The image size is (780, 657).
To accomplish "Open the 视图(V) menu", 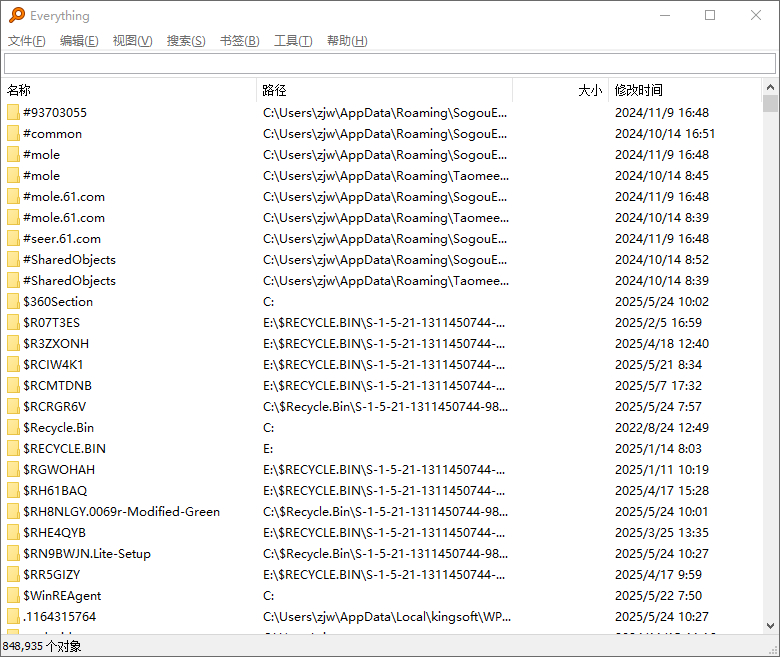I will [132, 41].
